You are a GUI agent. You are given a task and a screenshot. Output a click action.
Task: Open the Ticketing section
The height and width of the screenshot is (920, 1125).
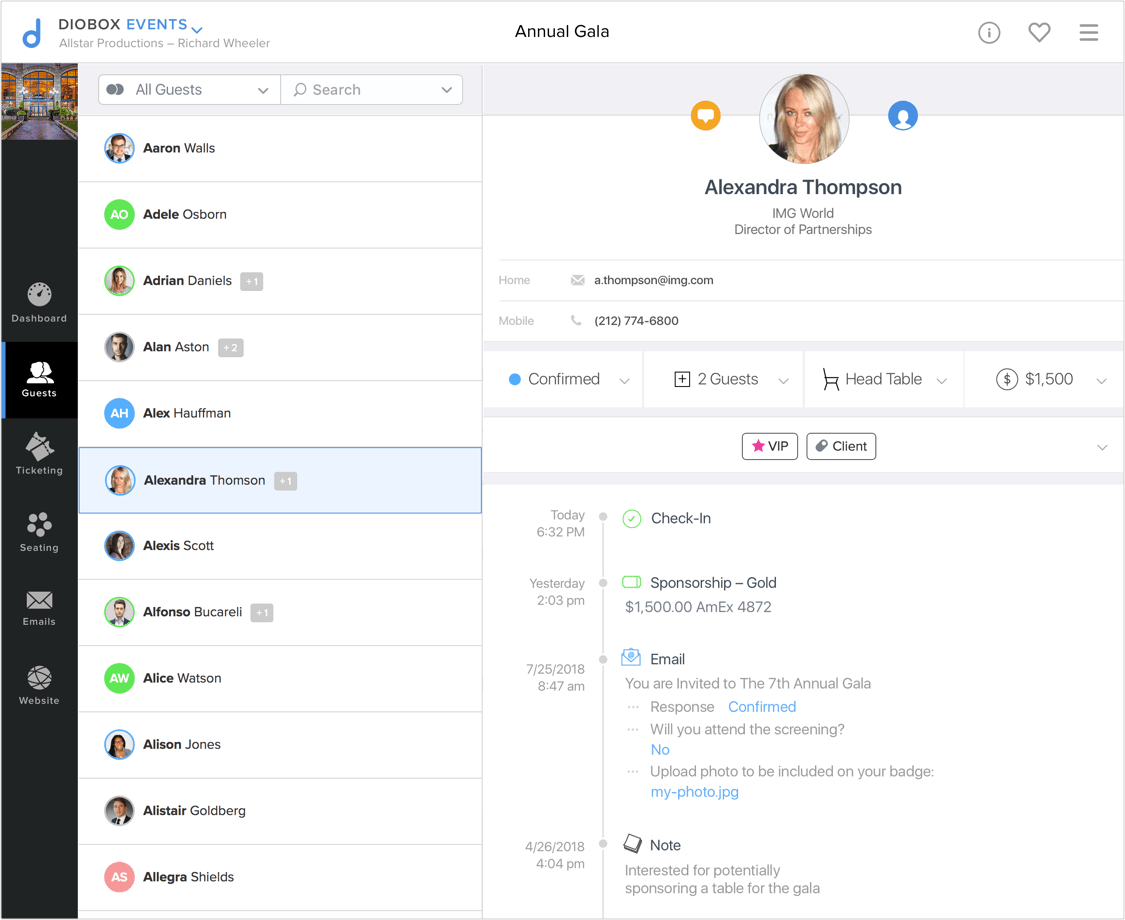pos(39,454)
